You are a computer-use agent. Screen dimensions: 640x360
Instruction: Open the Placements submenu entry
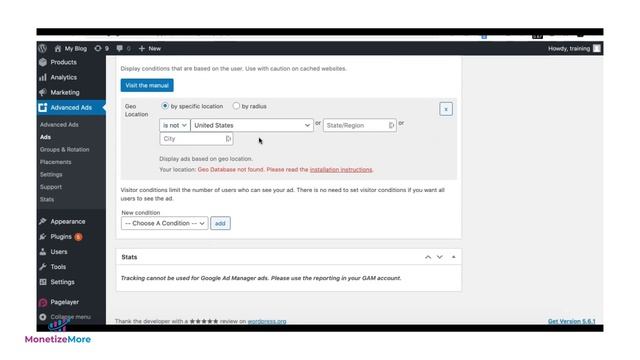(x=56, y=162)
